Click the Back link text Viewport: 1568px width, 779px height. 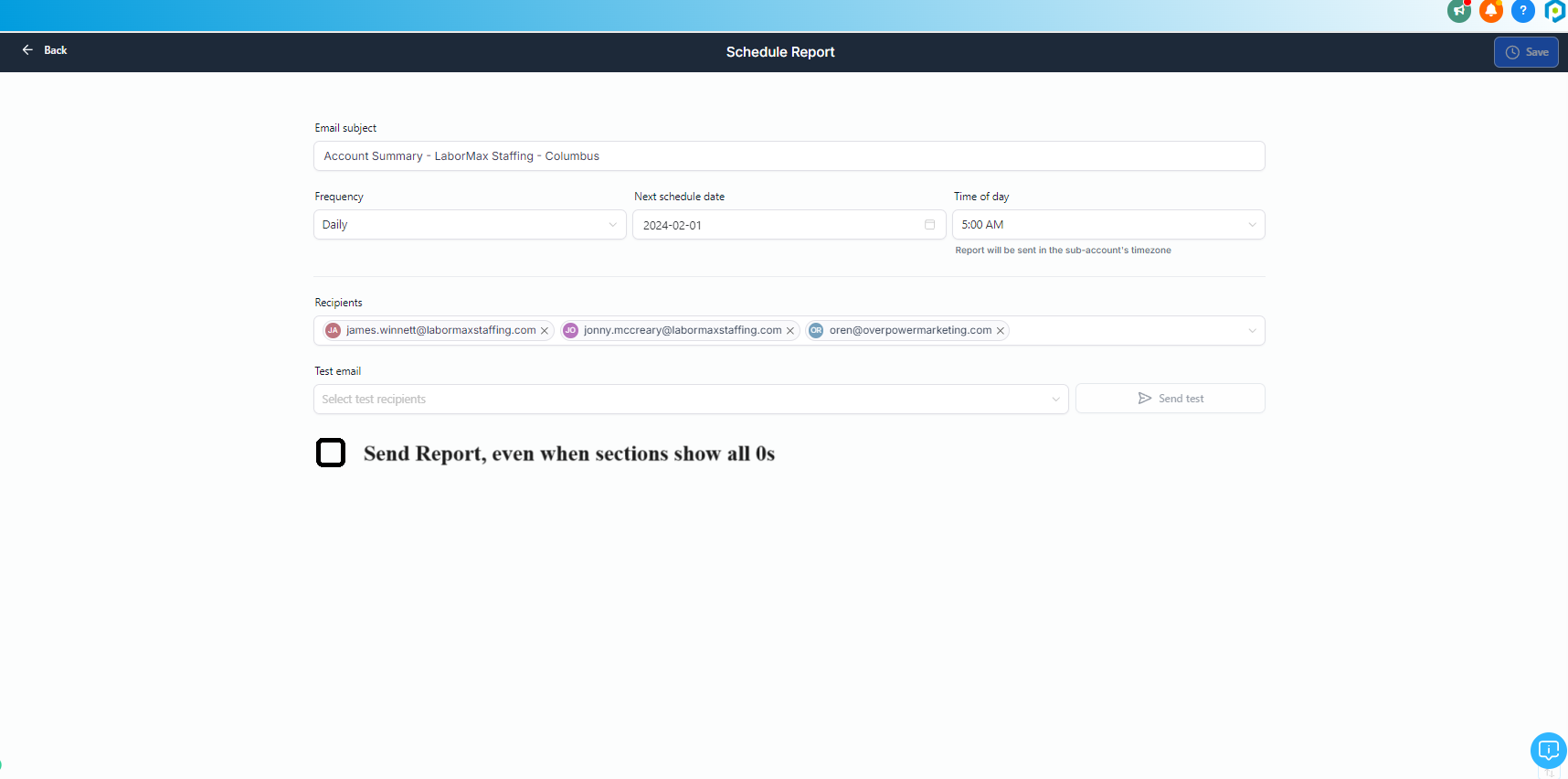(56, 50)
